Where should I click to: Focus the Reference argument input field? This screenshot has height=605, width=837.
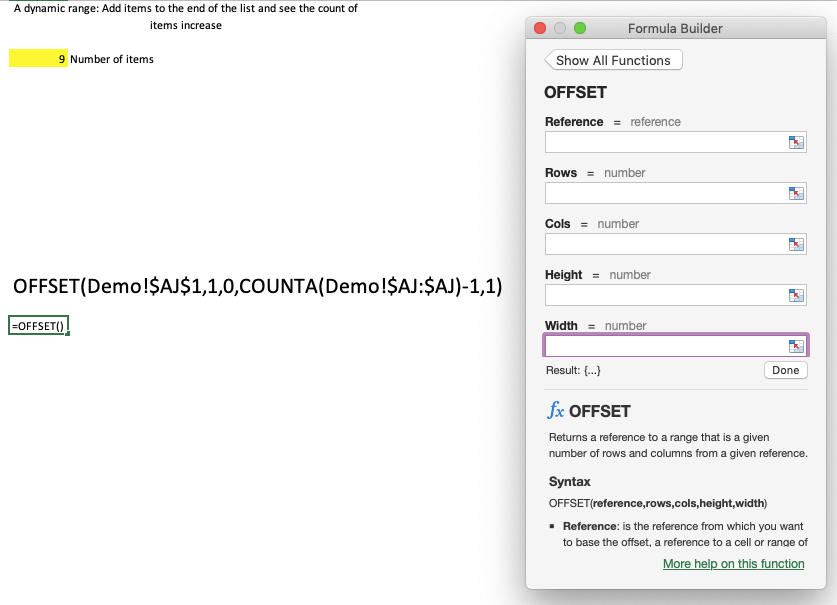[666, 143]
